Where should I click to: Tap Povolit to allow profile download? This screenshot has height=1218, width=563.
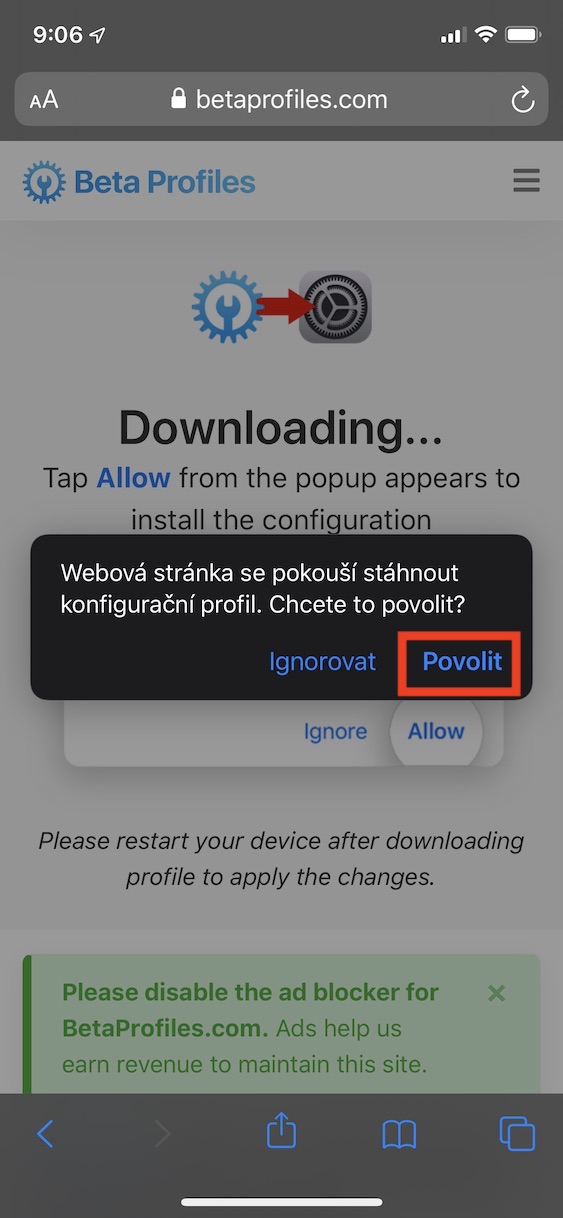(462, 661)
